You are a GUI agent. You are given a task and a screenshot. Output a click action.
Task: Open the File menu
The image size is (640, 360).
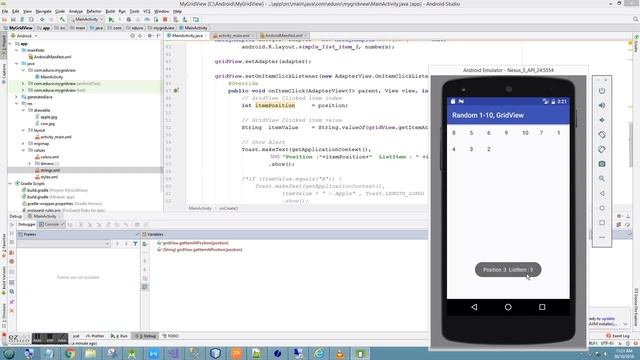(x=5, y=11)
